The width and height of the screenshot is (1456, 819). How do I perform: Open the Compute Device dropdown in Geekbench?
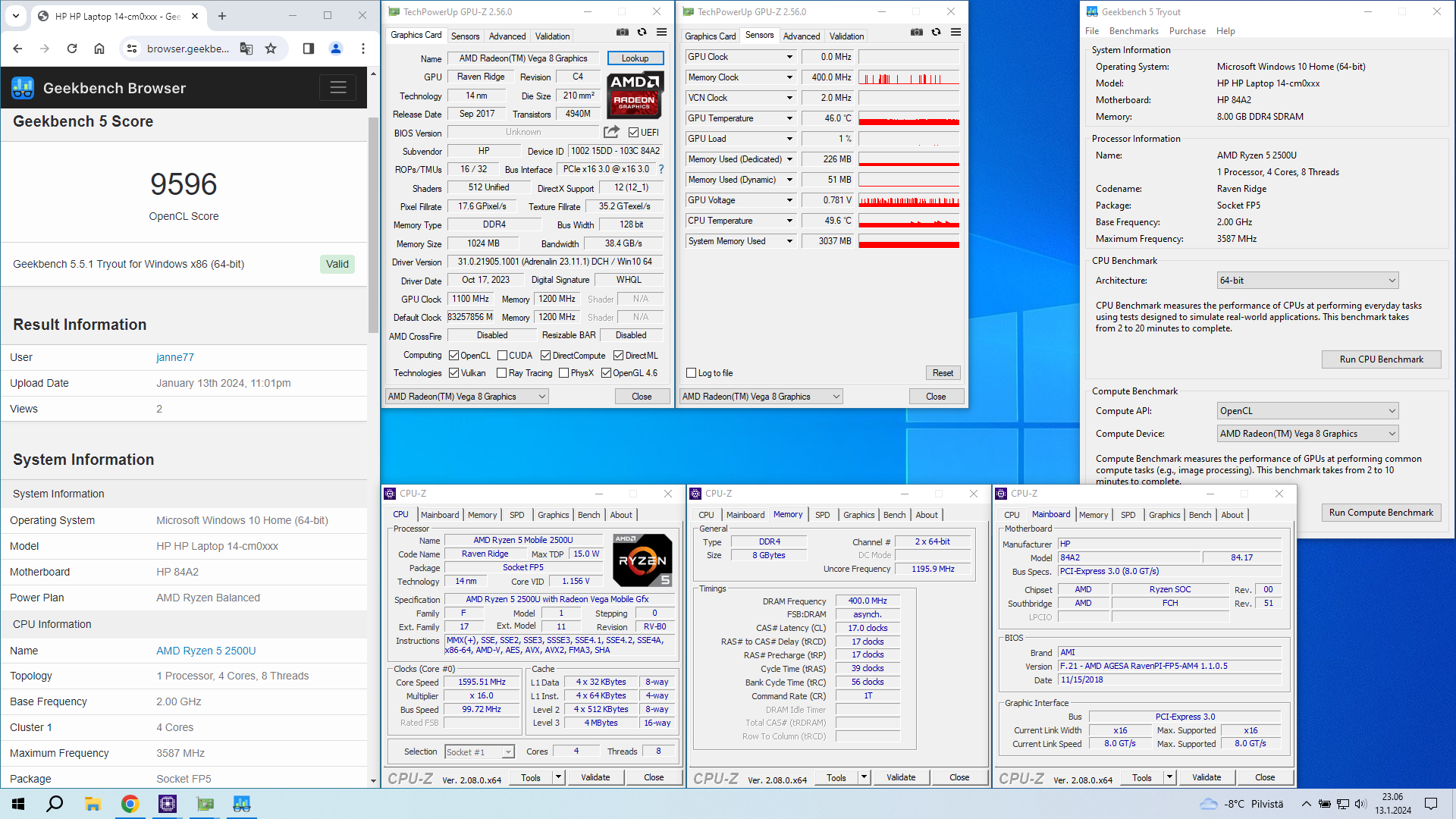(1307, 434)
